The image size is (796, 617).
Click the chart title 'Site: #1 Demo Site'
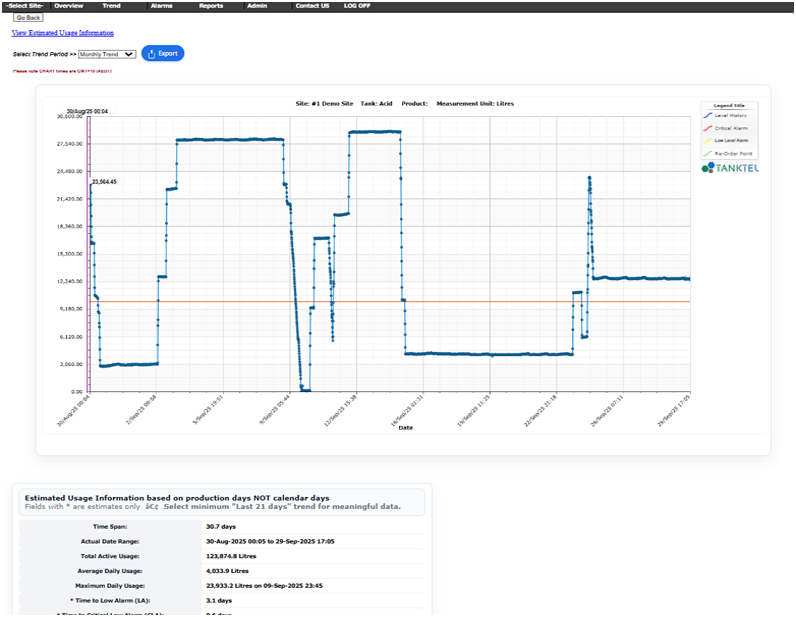coord(324,104)
